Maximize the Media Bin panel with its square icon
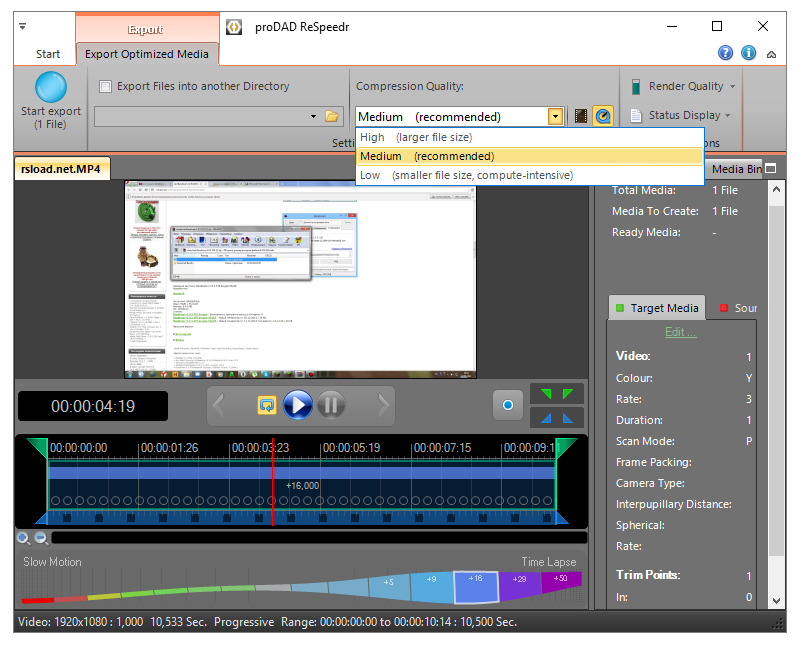Viewport: 805px width, 655px height. coord(770,169)
